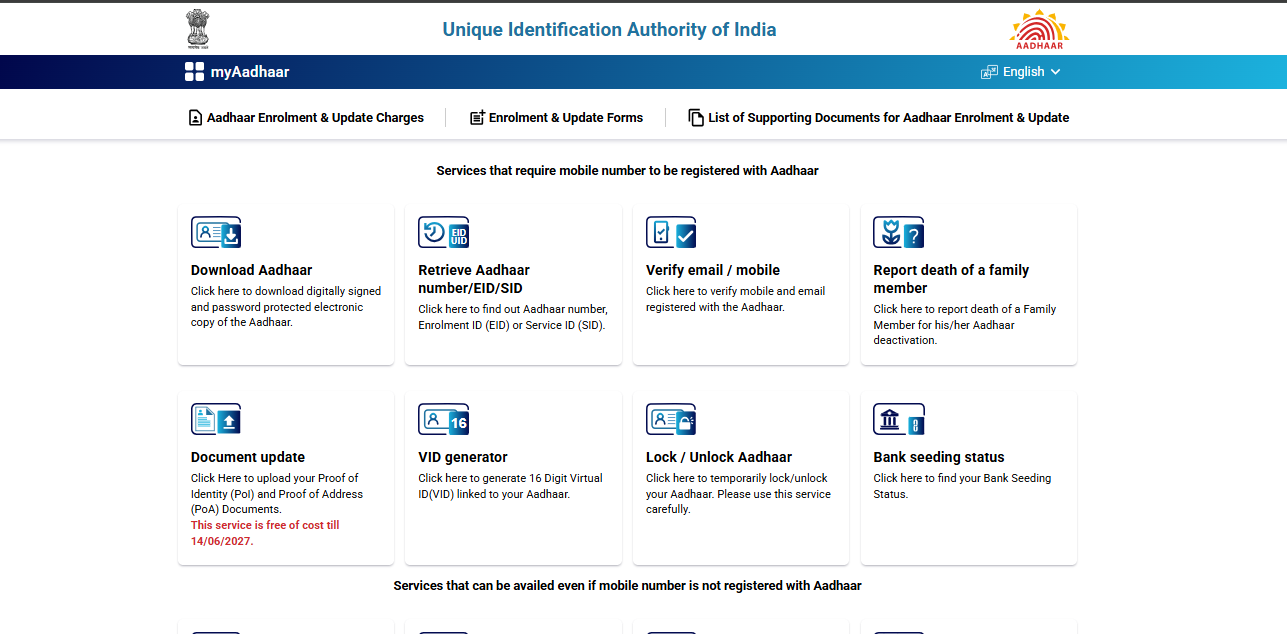1287x634 pixels.
Task: Click Document update PoI PoA description
Action: [x=277, y=494]
